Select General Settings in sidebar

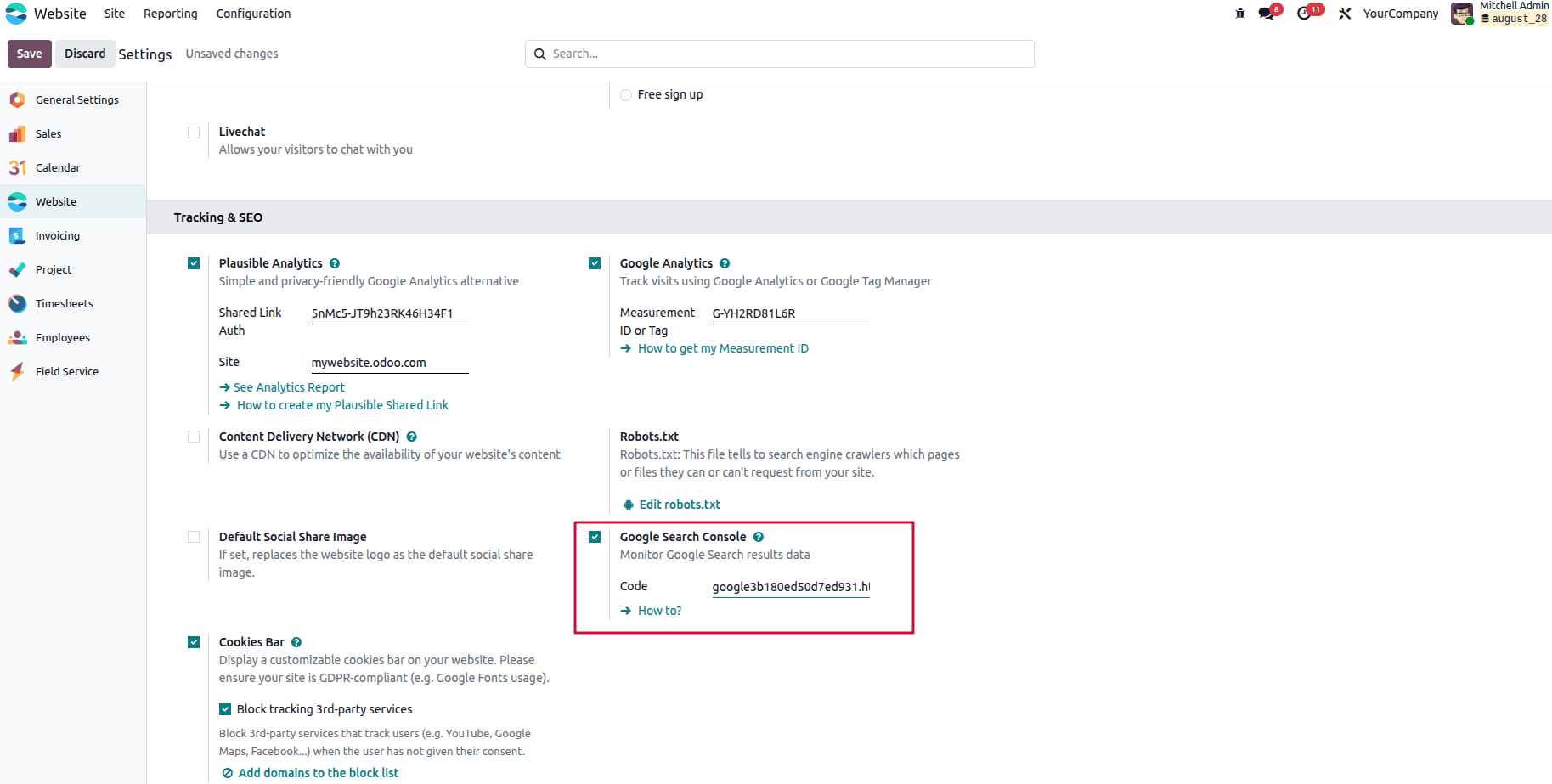[x=73, y=99]
